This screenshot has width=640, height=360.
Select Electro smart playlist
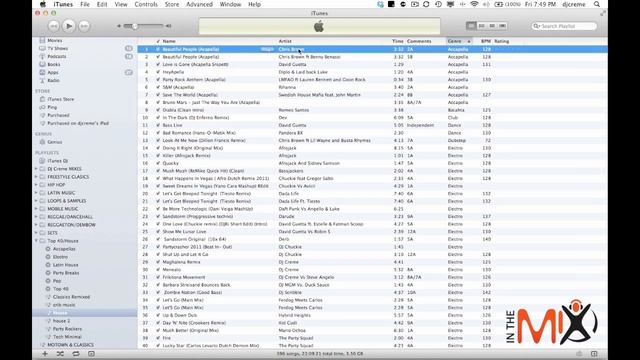tap(60, 257)
